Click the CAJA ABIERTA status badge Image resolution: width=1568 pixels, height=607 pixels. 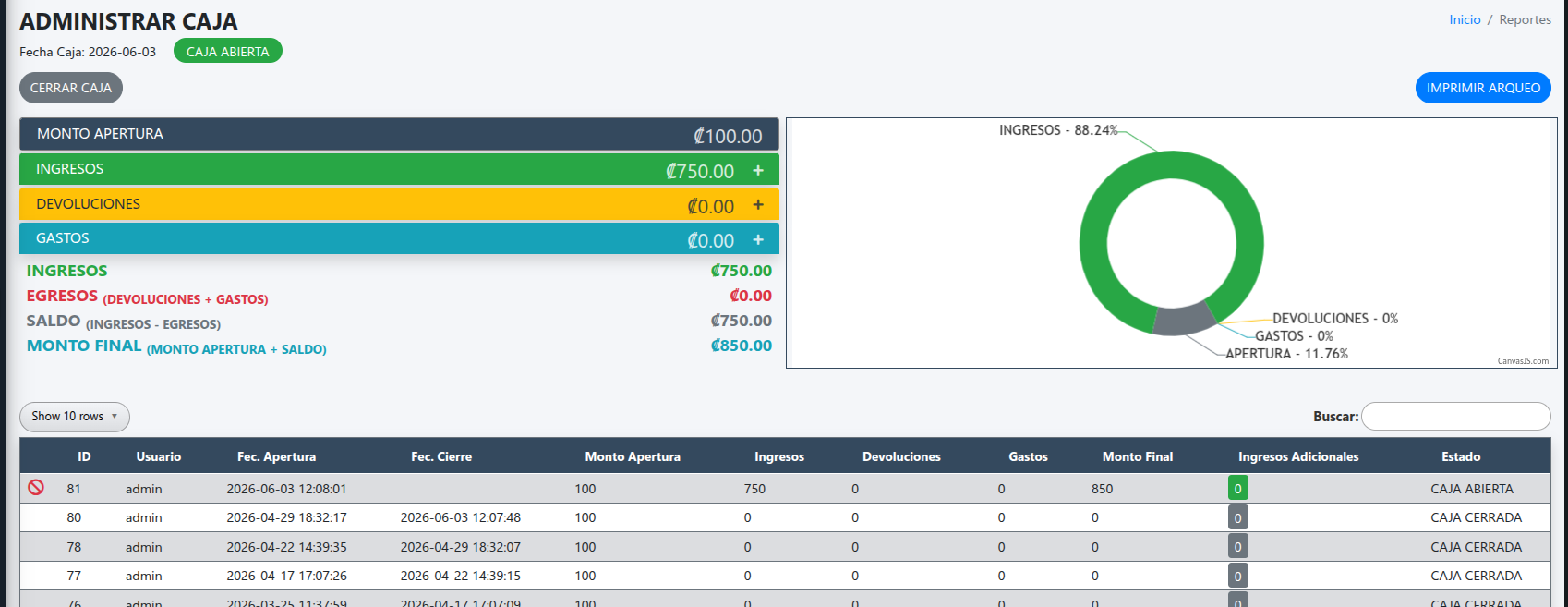click(x=228, y=52)
